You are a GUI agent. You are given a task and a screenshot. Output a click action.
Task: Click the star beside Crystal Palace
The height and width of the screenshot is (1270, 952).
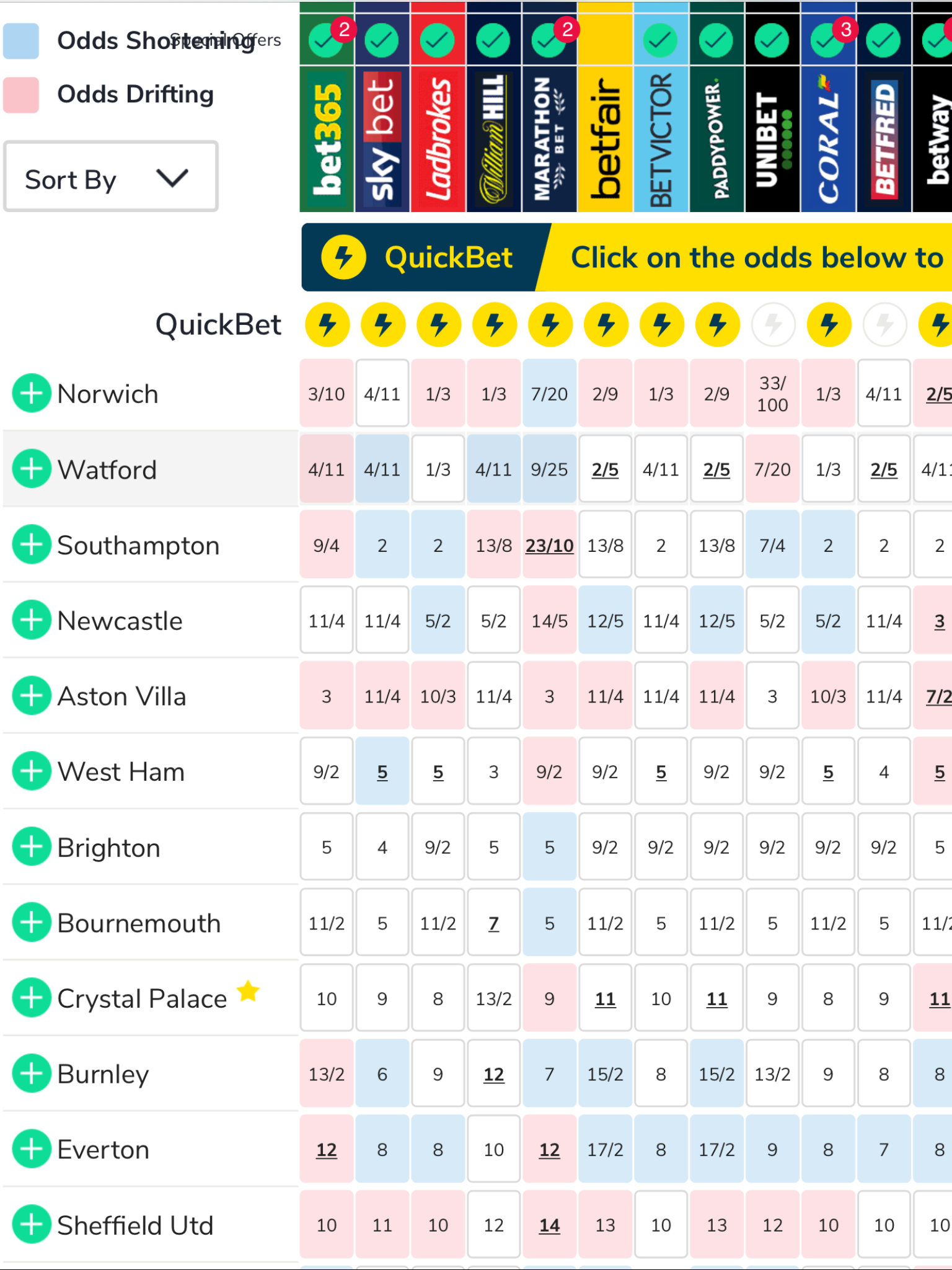(x=249, y=991)
